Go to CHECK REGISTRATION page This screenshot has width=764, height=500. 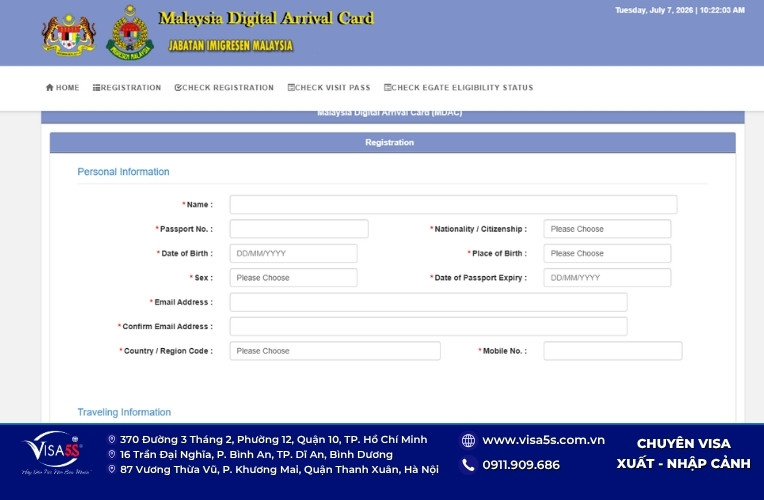pos(224,88)
